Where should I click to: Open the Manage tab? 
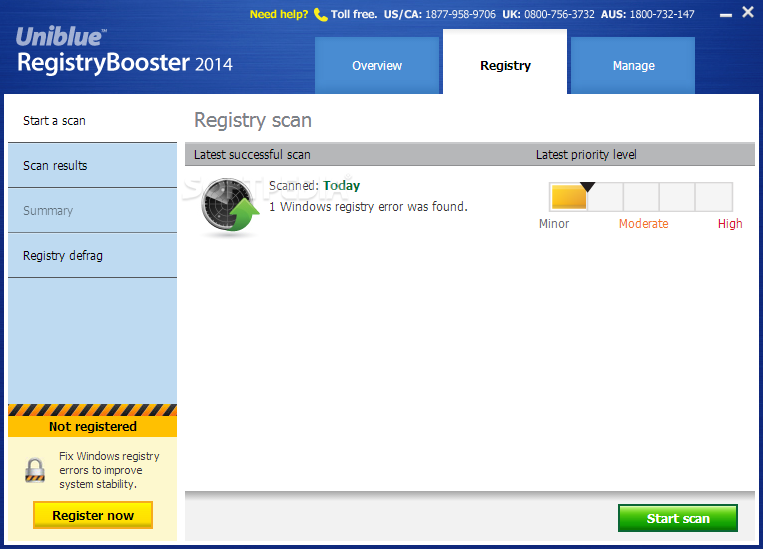(633, 66)
